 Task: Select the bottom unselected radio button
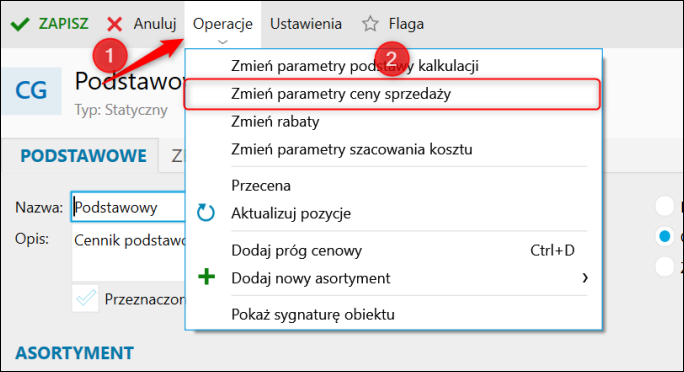665,266
